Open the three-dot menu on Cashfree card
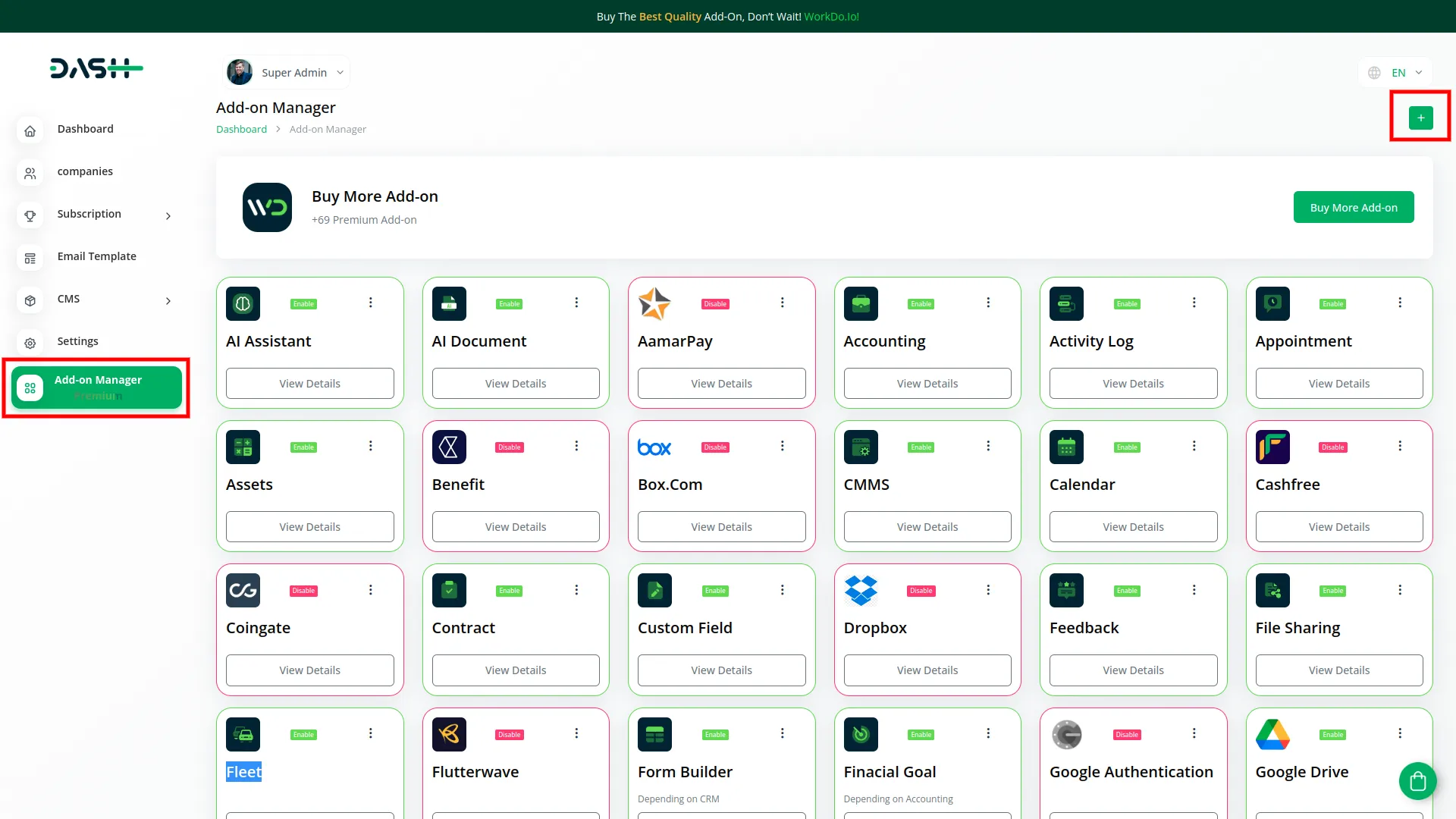Viewport: 1456px width, 819px height. tap(1400, 446)
